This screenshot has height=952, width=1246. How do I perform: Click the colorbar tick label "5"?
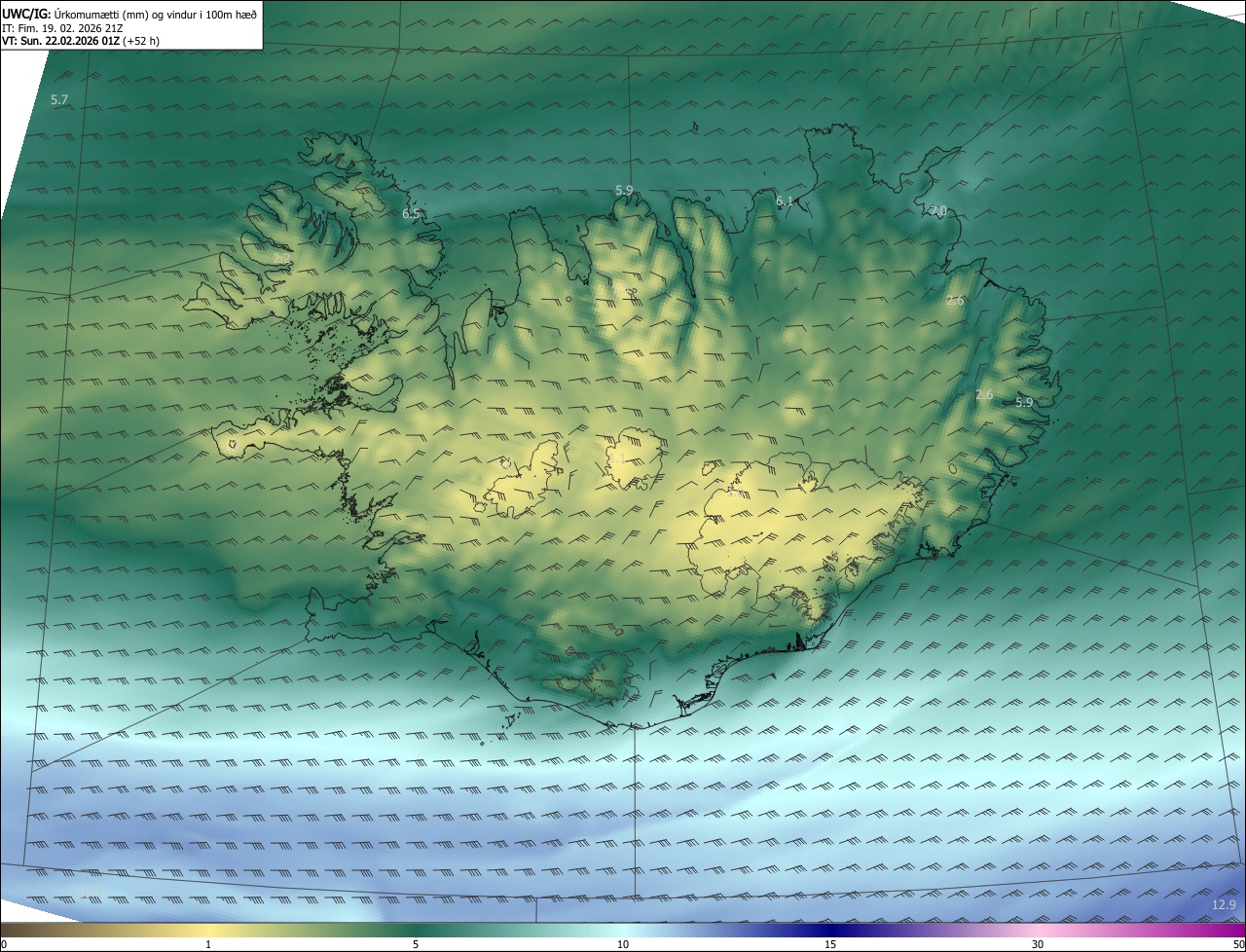416,944
